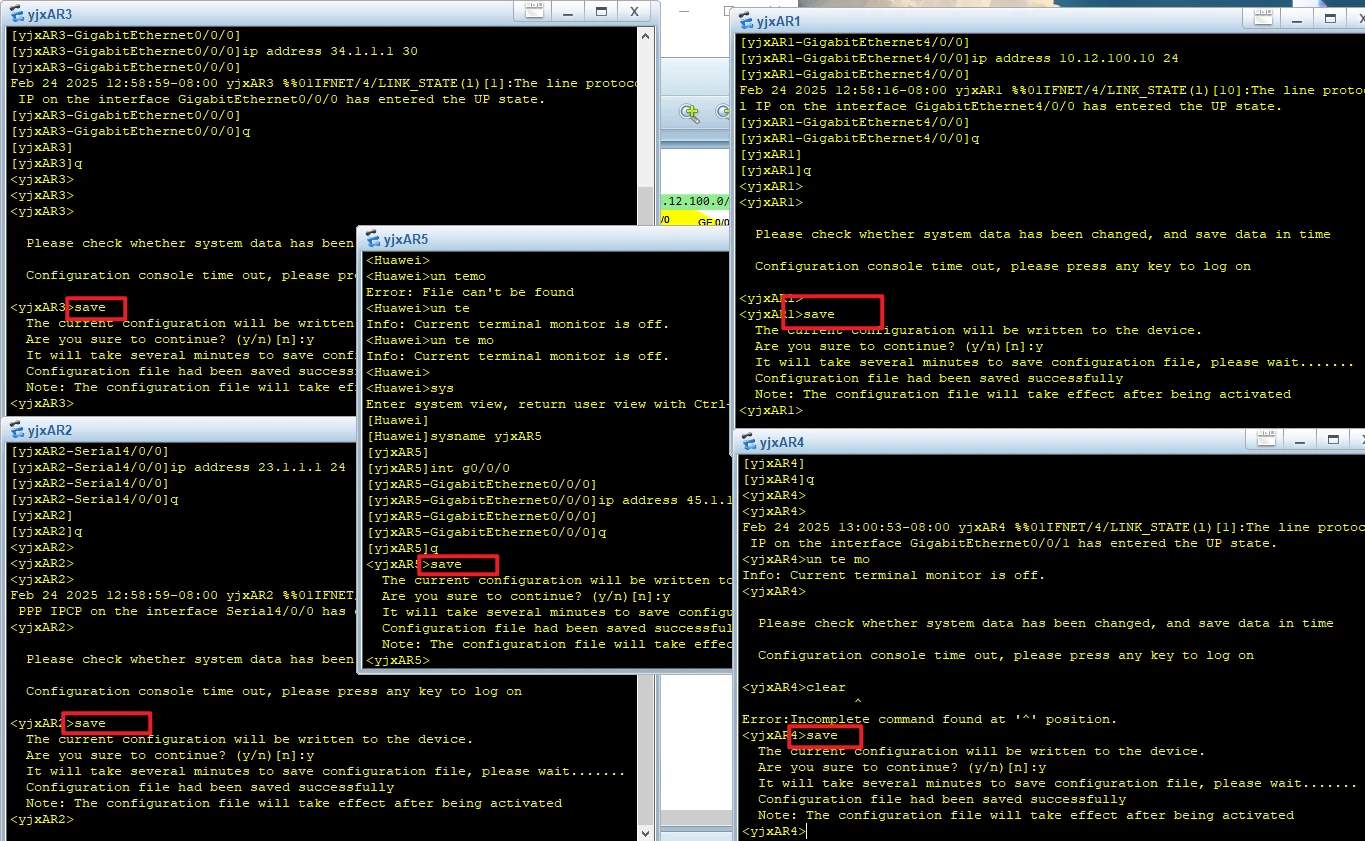Click the yjxAR4 title bar router icon
Image resolution: width=1365 pixels, height=841 pixels.
coord(747,442)
